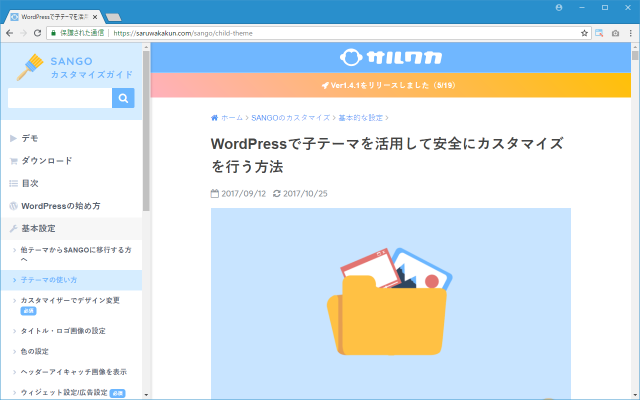Click the SANGOのカスタマイズ breadcrumb link

[290, 117]
